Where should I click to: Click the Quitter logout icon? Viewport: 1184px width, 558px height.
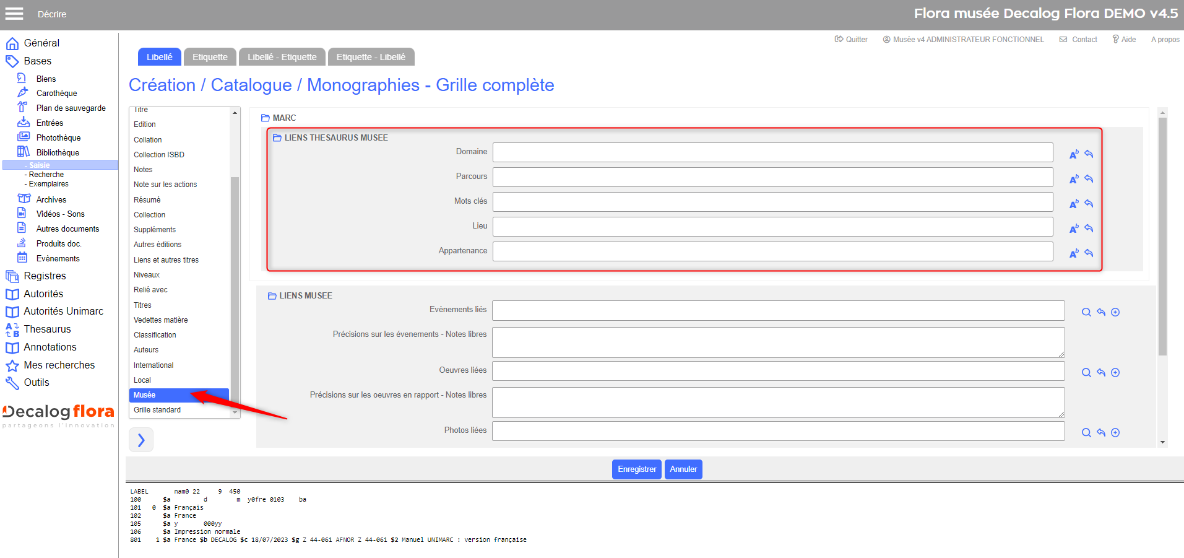(x=838, y=39)
